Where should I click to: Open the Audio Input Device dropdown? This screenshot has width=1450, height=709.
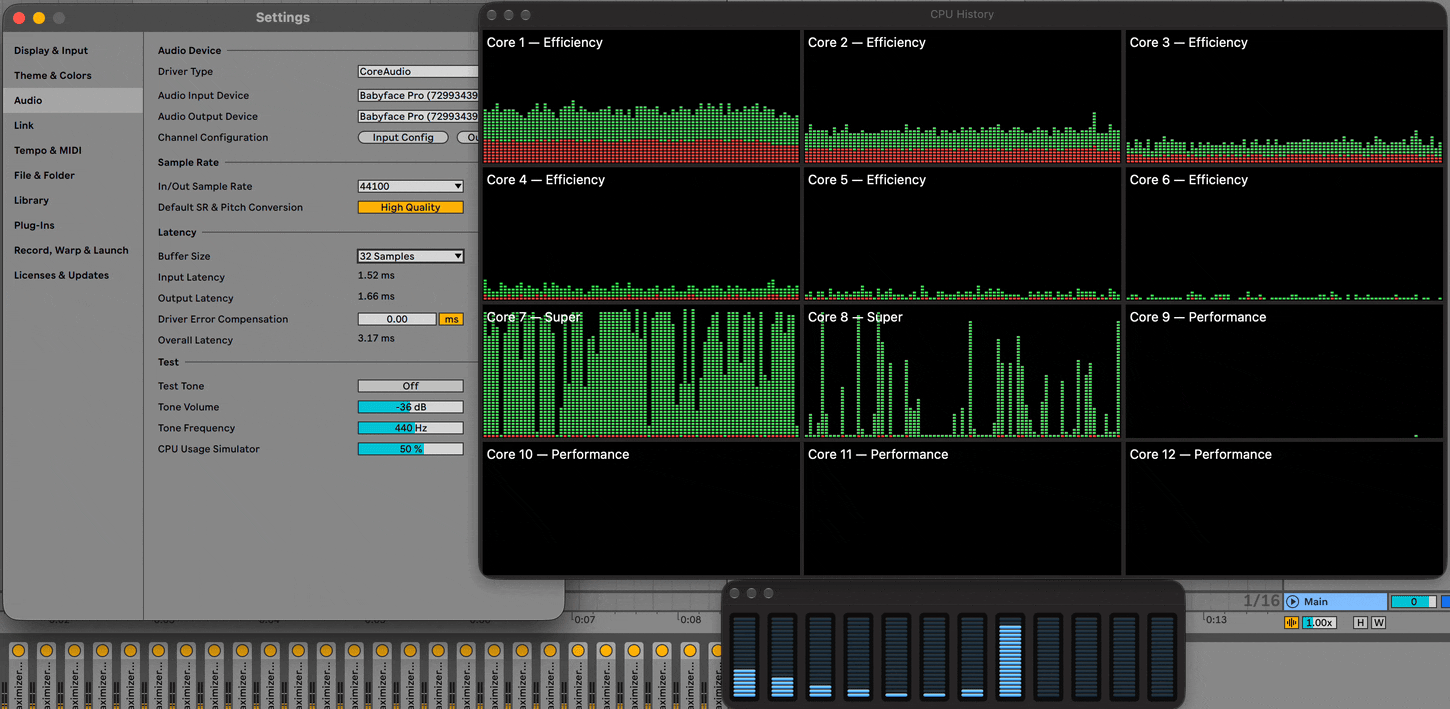418,96
